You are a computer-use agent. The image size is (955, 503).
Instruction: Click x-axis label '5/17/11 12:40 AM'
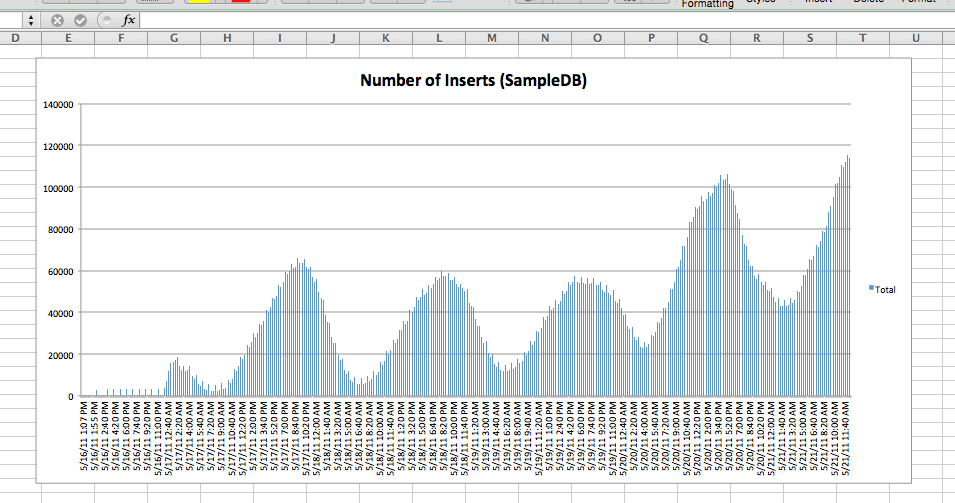[169, 438]
